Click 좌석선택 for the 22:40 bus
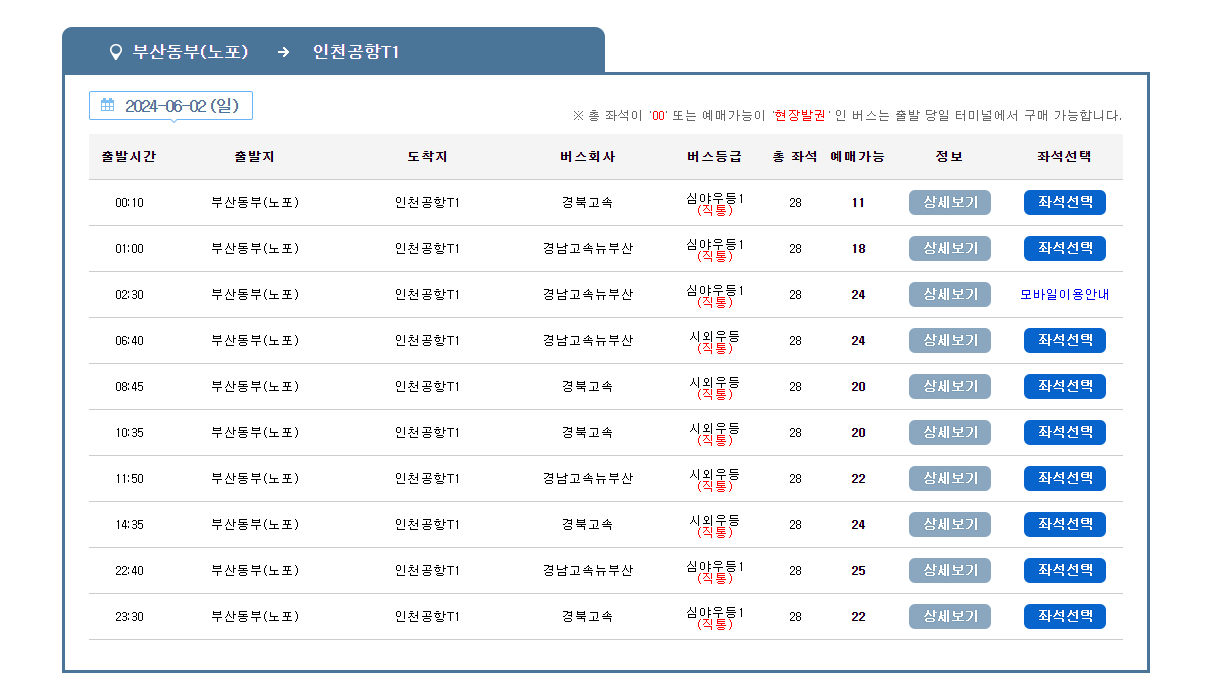The width and height of the screenshot is (1229, 700). (x=1065, y=571)
